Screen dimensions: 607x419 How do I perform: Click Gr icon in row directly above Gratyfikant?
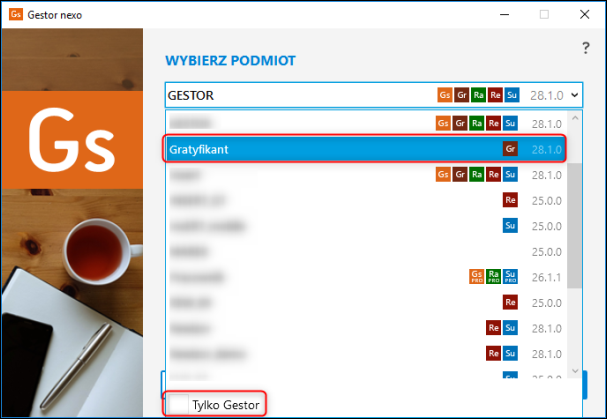[460, 124]
